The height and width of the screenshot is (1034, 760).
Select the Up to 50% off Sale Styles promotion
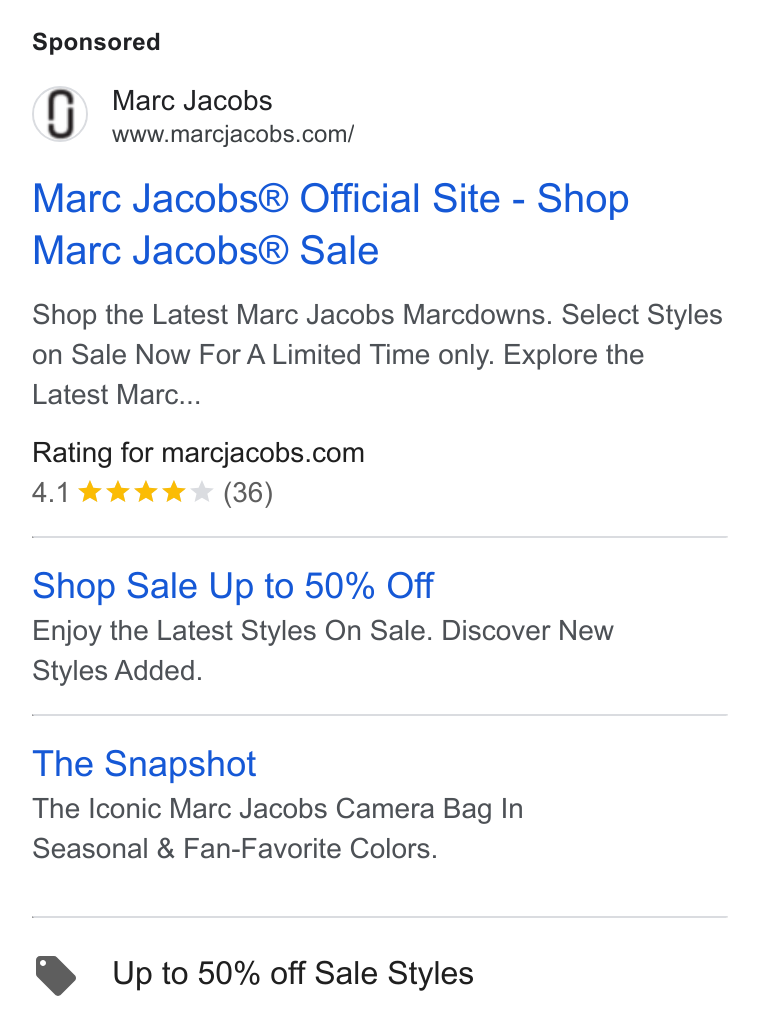tap(293, 973)
